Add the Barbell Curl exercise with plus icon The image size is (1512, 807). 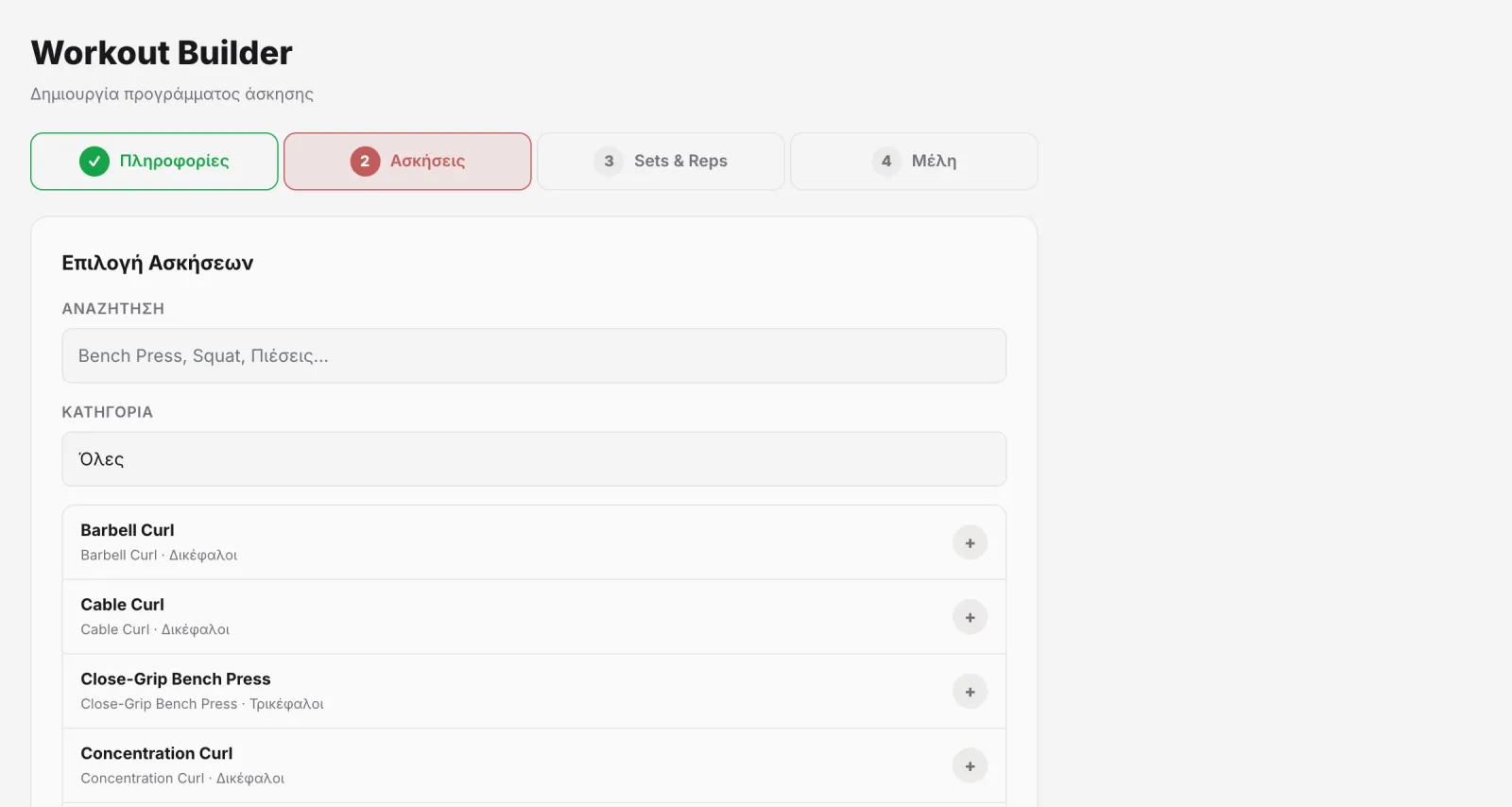coord(970,542)
